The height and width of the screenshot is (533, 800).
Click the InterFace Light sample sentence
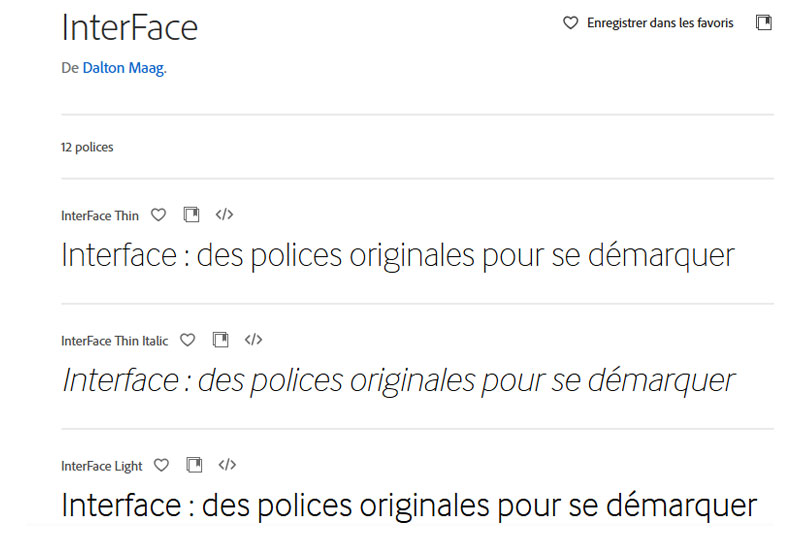[409, 506]
